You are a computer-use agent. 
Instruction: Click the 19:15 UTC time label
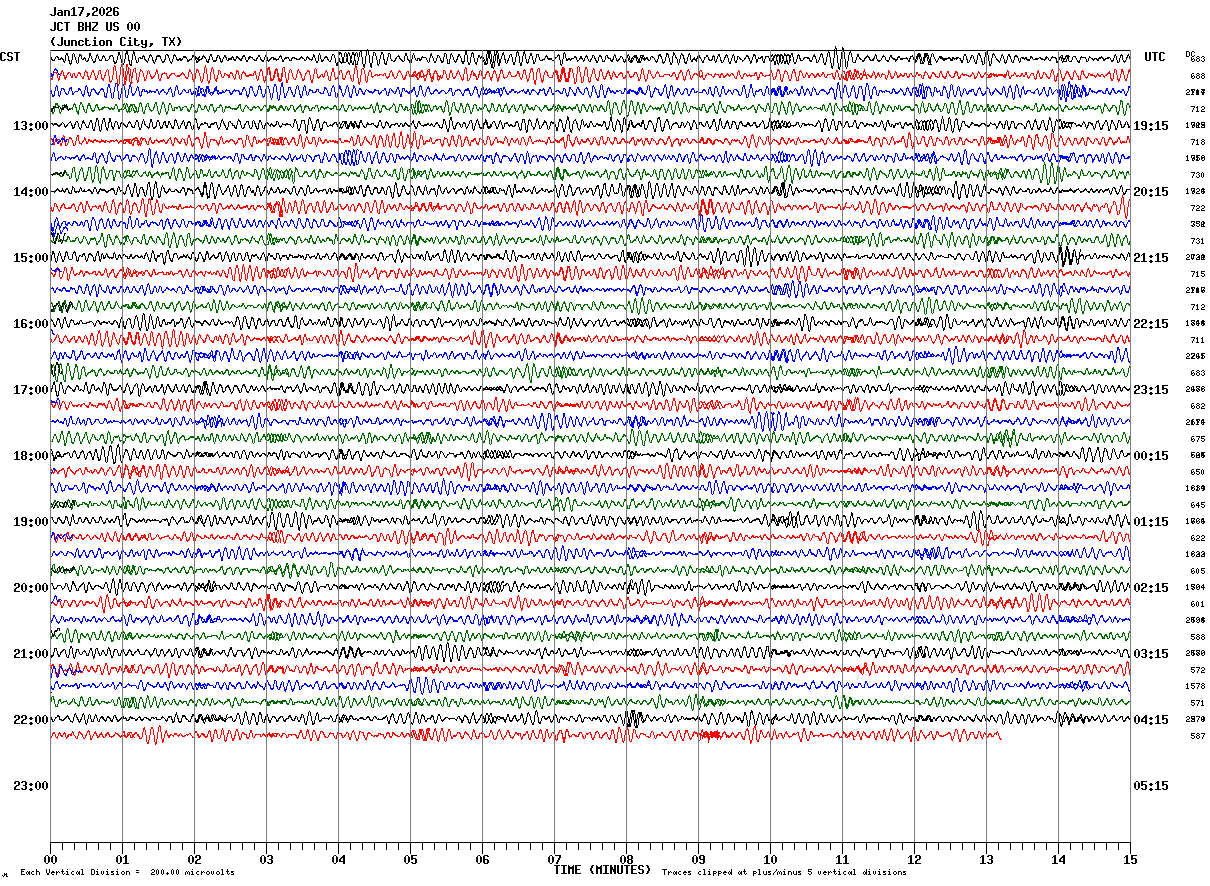point(1151,126)
